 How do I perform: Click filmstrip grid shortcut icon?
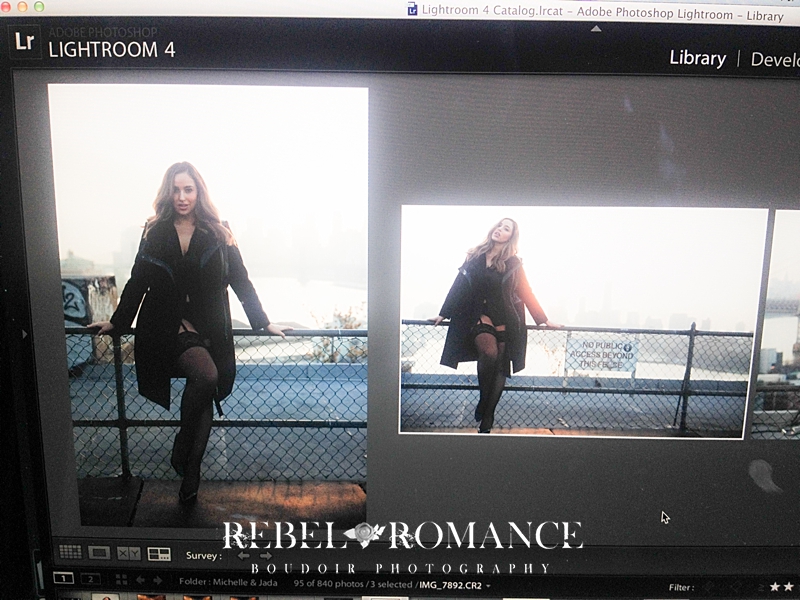[x=121, y=580]
